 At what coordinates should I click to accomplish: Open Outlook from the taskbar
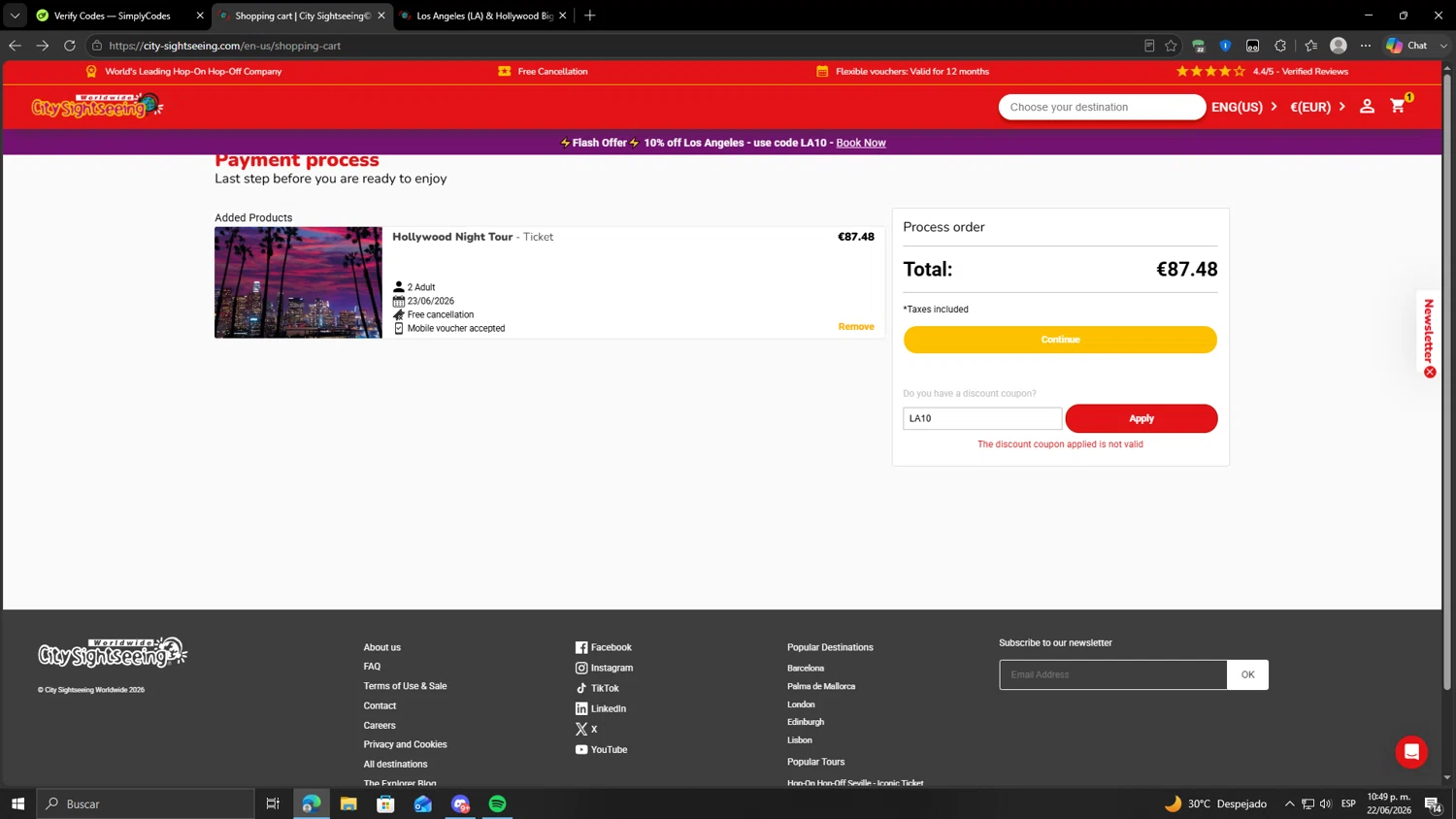pyautogui.click(x=423, y=803)
